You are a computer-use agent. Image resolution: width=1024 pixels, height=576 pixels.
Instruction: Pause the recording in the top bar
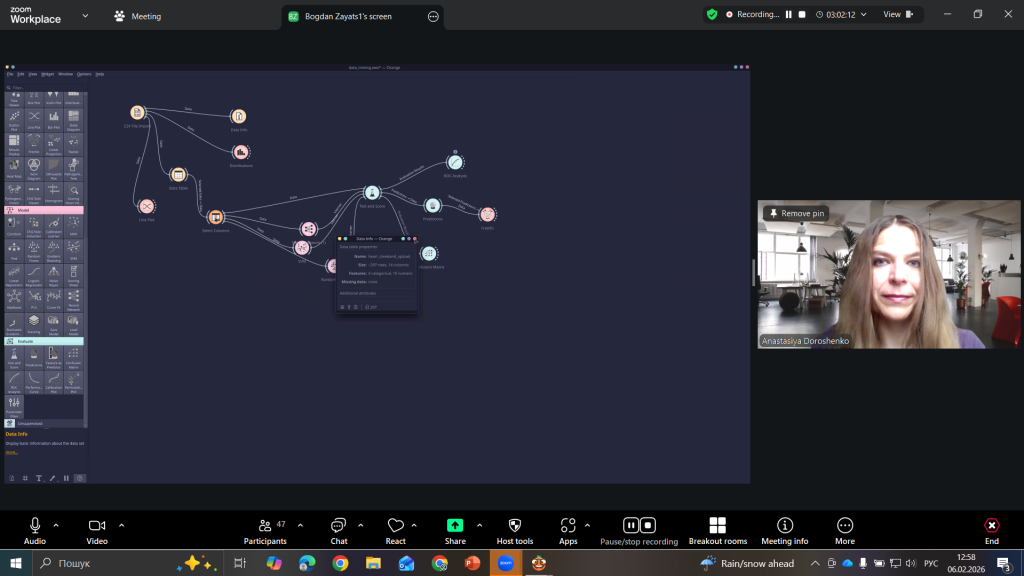click(788, 15)
